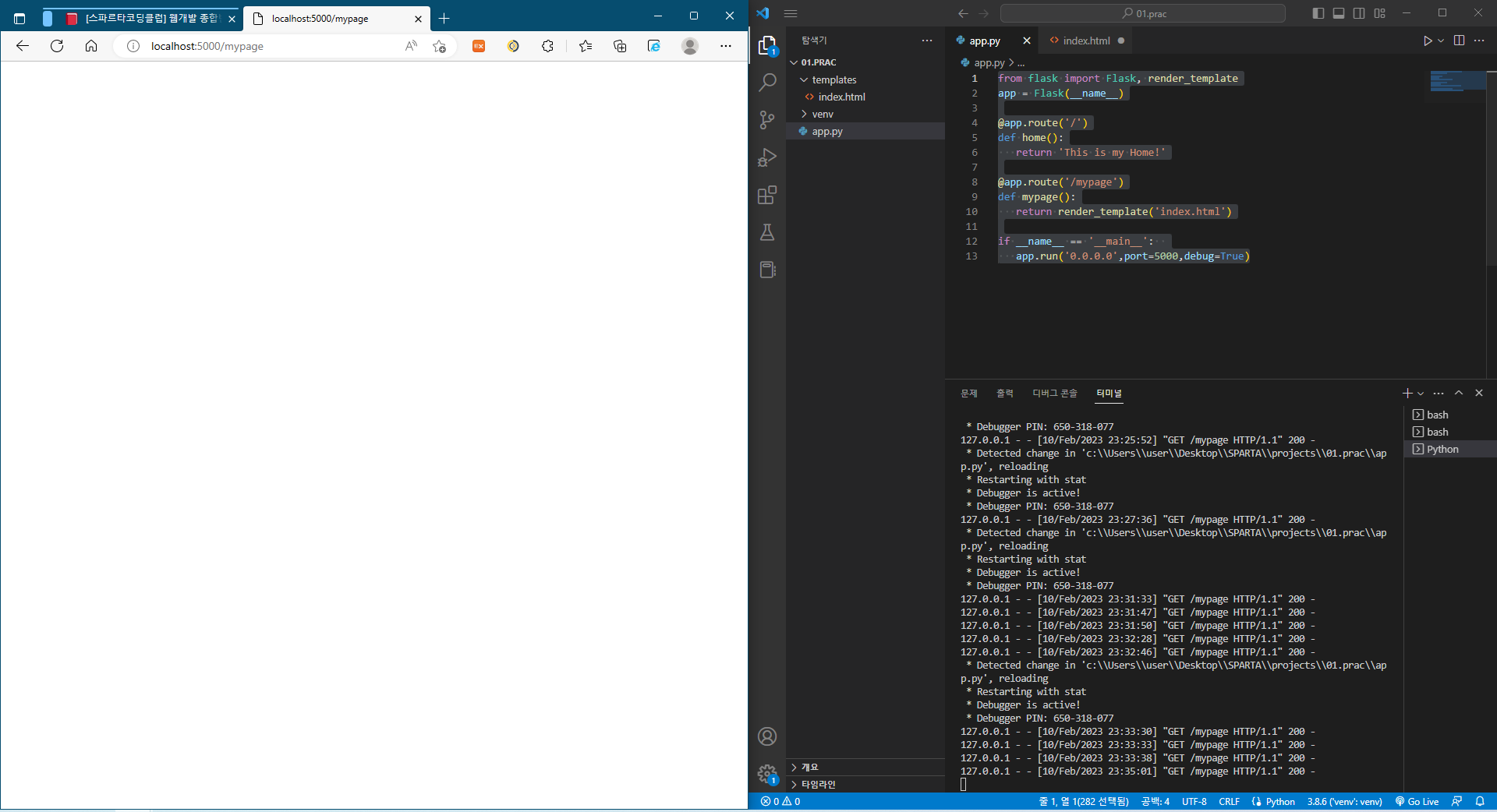The height and width of the screenshot is (812, 1497).
Task: Open the run button dropdown arrow
Action: [1441, 41]
